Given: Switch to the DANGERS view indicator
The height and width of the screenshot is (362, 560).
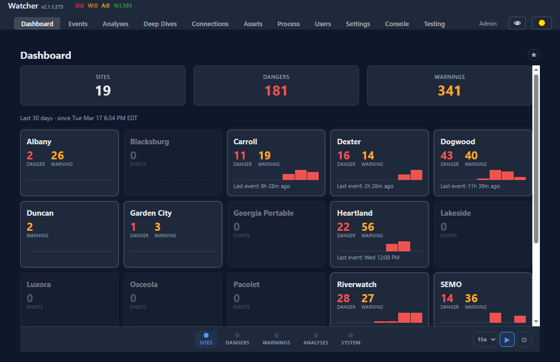Looking at the screenshot, I should [x=237, y=339].
